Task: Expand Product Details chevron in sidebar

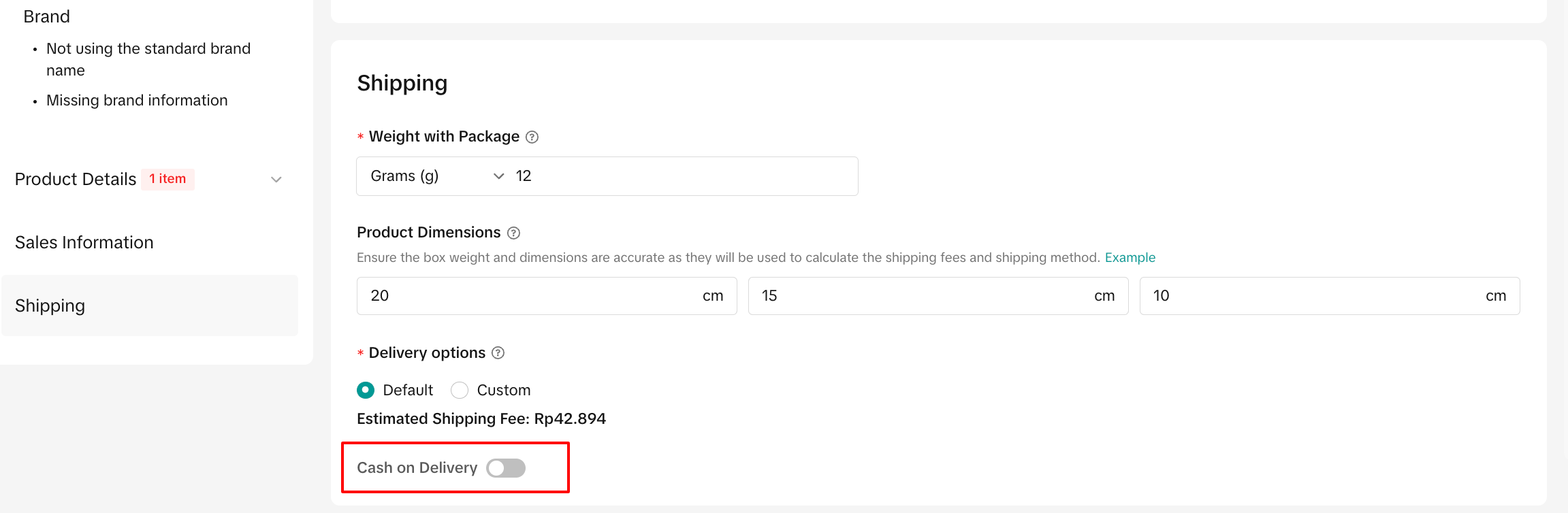Action: point(276,180)
